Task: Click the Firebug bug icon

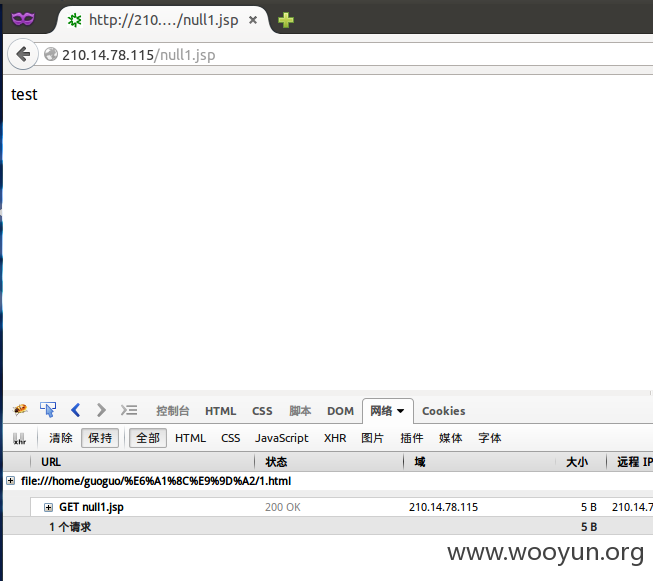Action: (20, 410)
